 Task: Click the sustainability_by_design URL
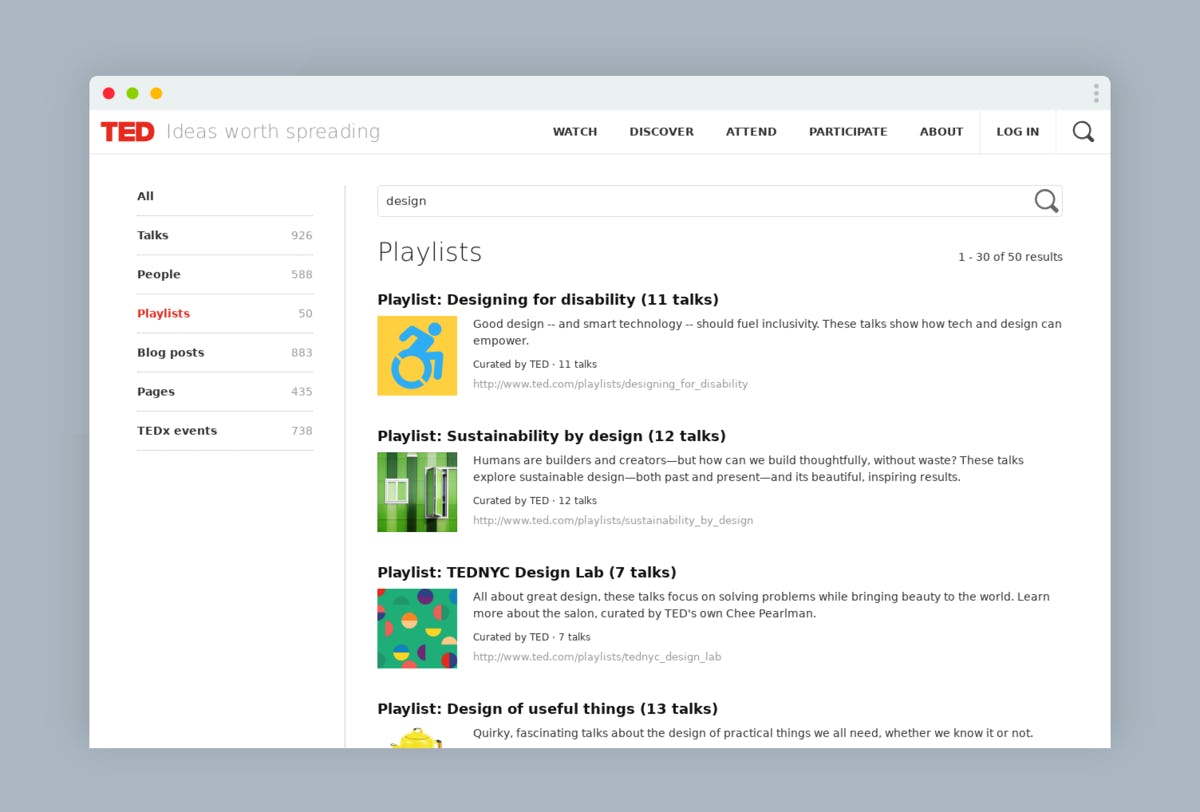pos(613,521)
